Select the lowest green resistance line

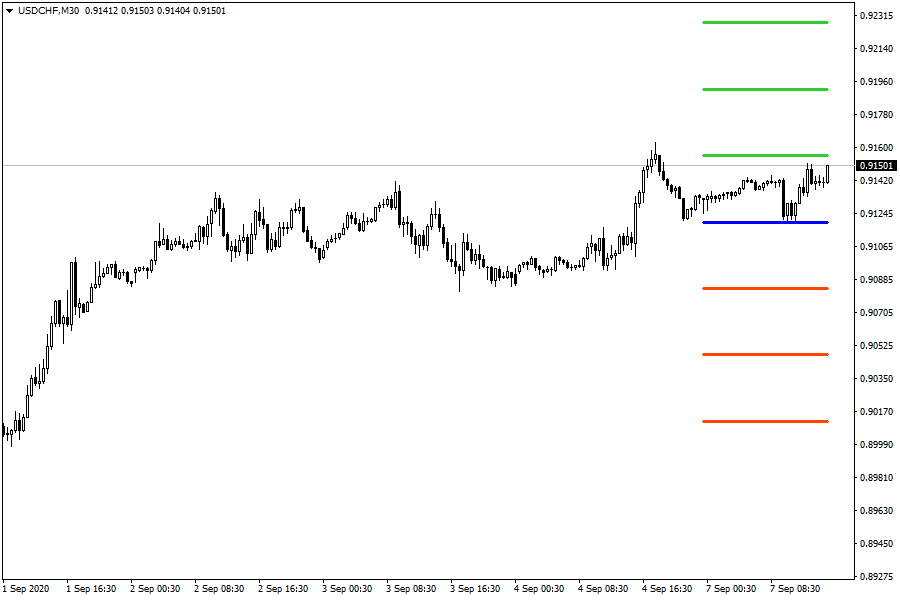(x=765, y=155)
